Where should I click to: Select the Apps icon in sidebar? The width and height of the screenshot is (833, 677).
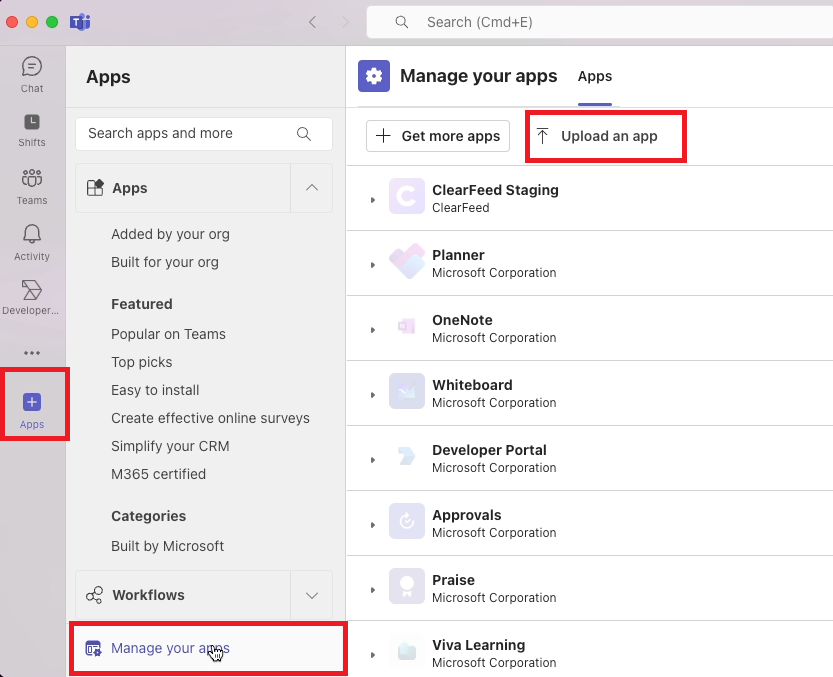[x=32, y=409]
